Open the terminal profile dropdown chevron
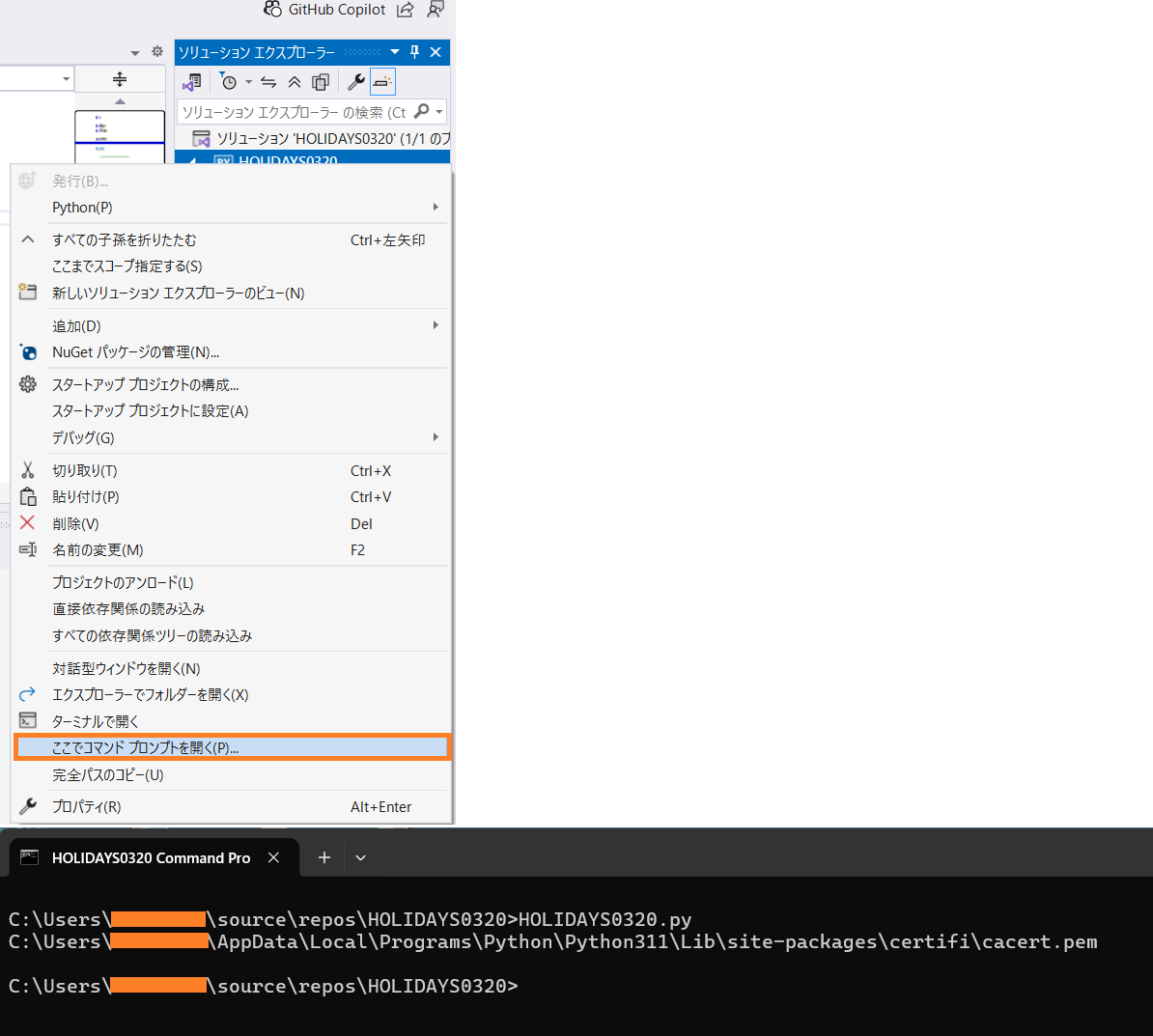This screenshot has height=1036, width=1153. [x=360, y=857]
